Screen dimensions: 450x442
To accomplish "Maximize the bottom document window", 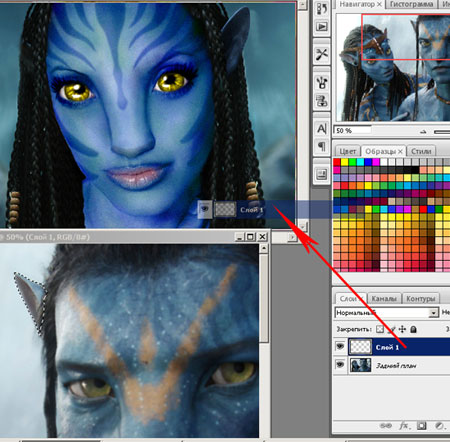I will 250,237.
